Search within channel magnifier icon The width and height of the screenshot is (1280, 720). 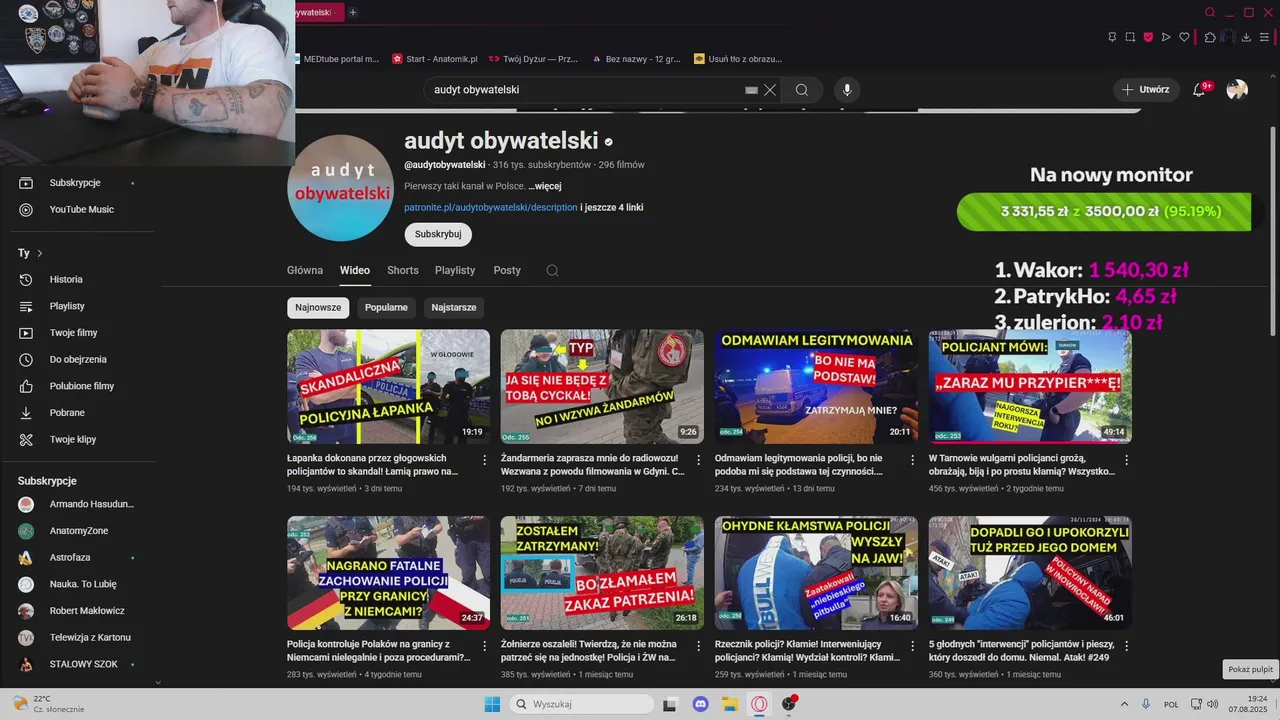coord(552,270)
